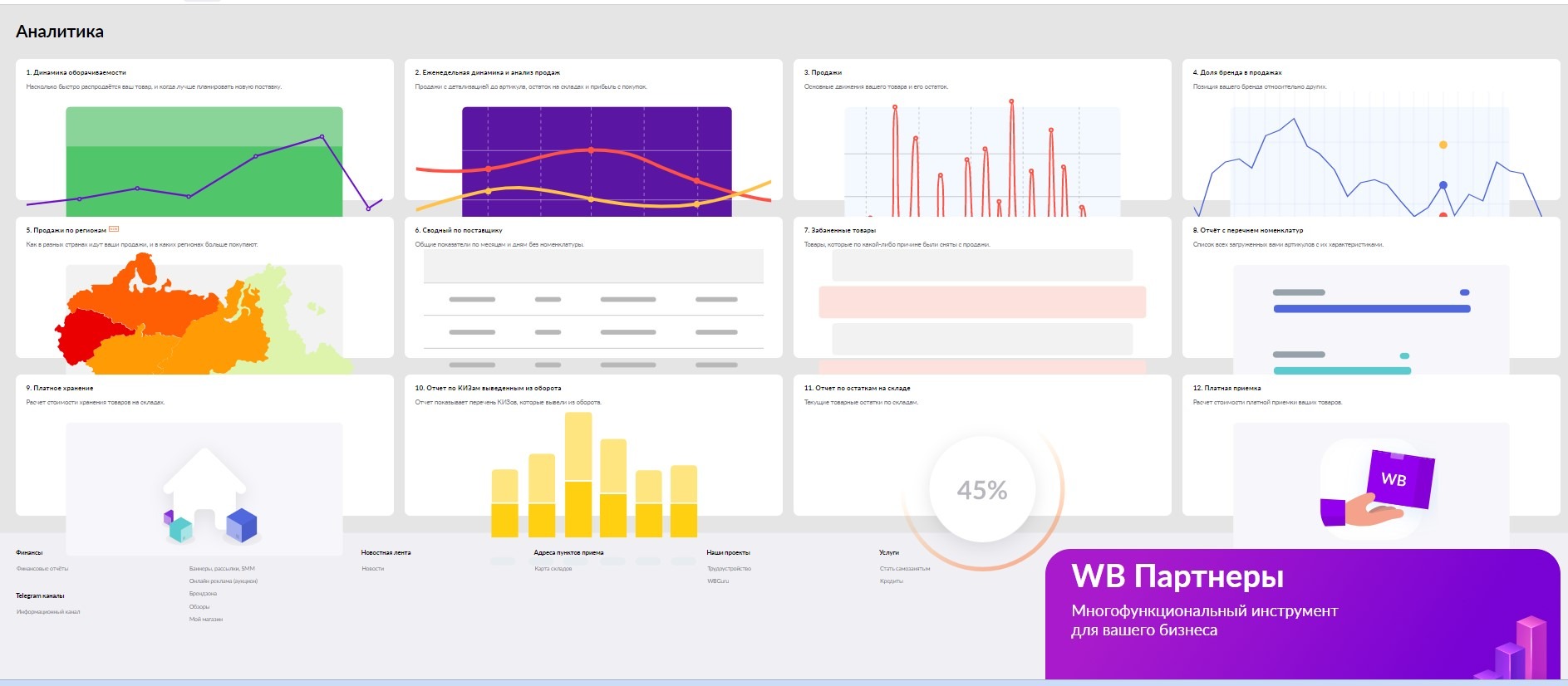Follow the Финансовые отчёты footer link

(x=42, y=569)
